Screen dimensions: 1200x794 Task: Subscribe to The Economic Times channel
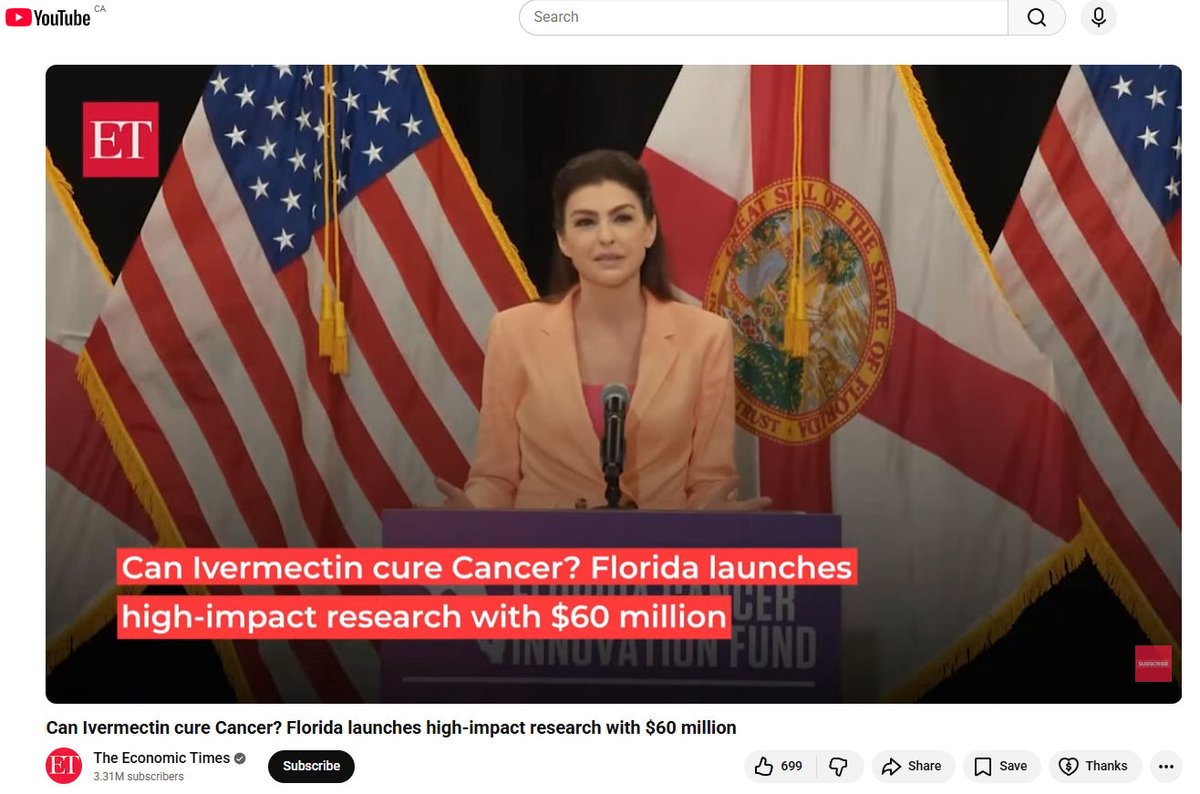[311, 766]
